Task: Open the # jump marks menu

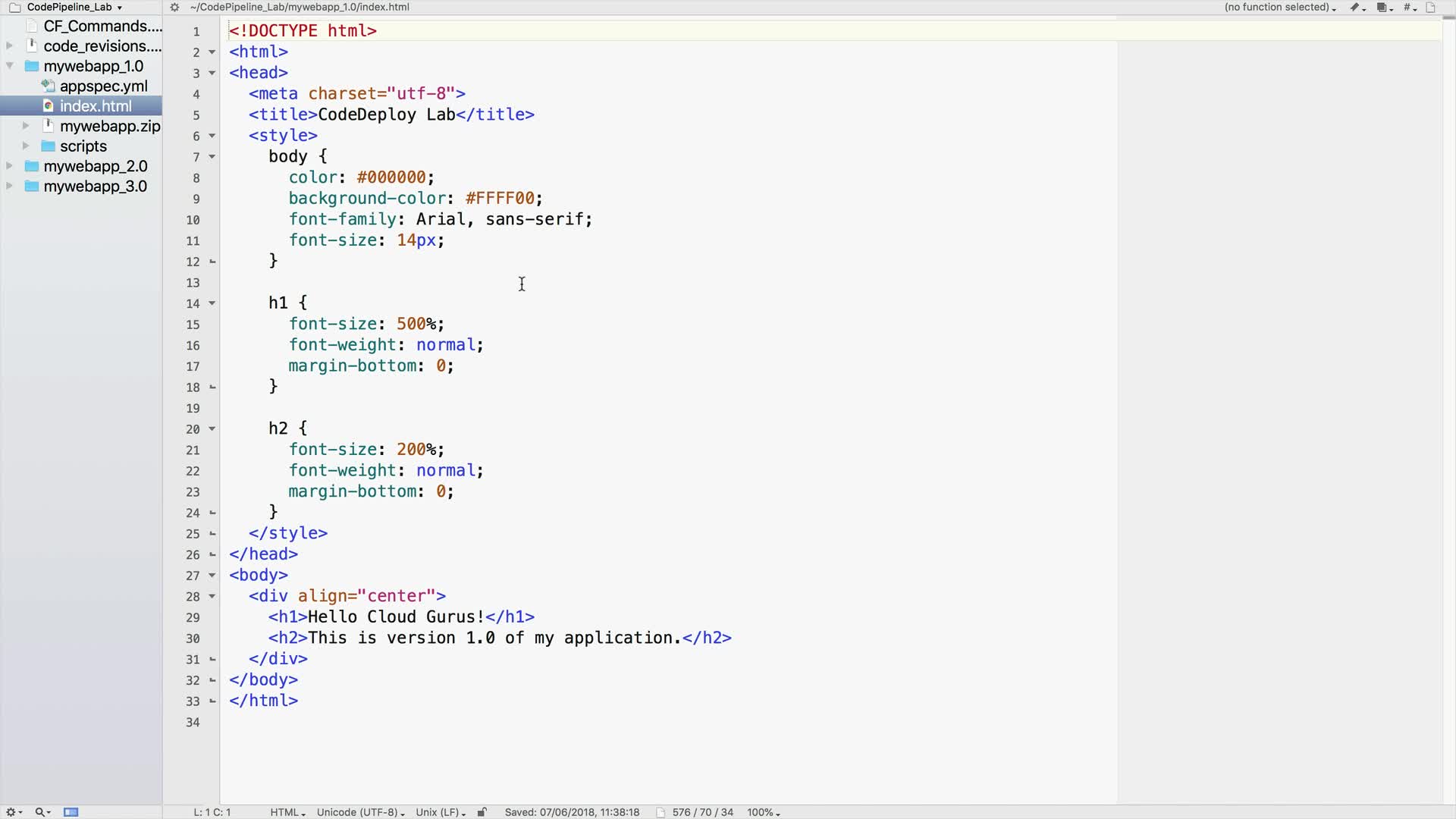Action: (1409, 8)
